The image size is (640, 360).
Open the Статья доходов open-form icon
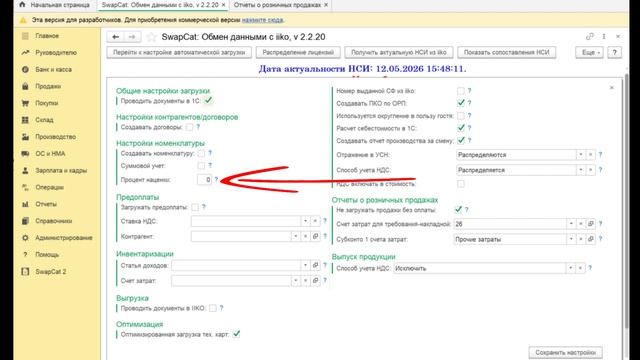[316, 265]
